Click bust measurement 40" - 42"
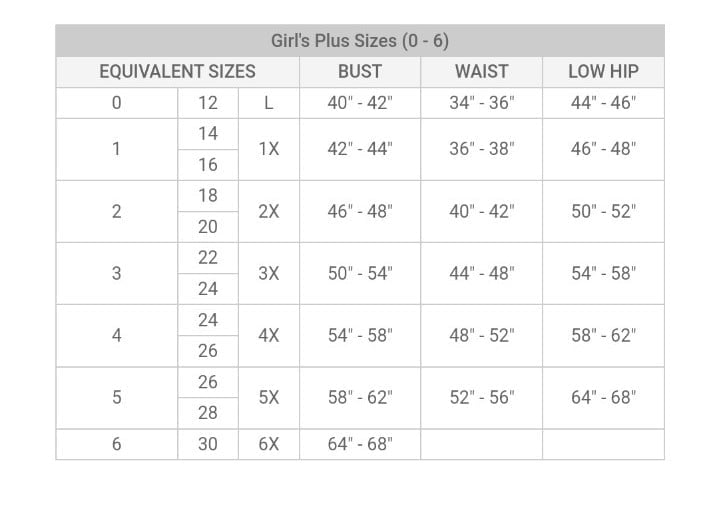 pyautogui.click(x=360, y=103)
